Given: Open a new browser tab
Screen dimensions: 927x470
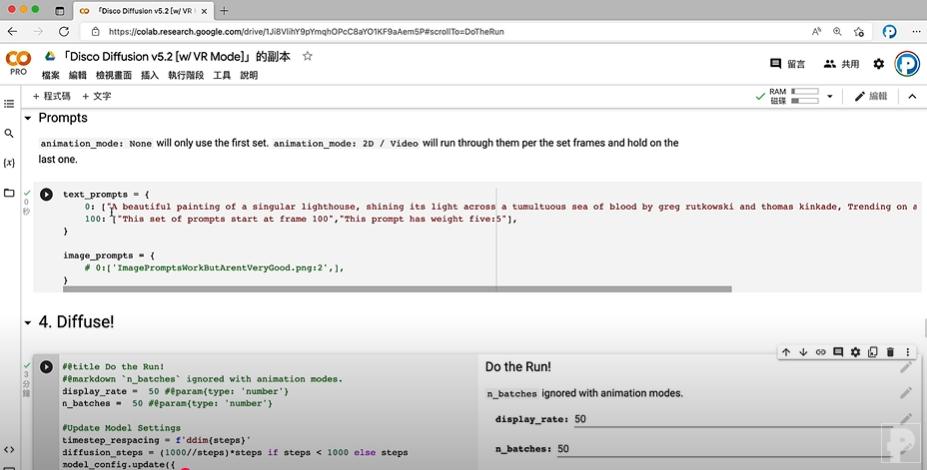Looking at the screenshot, I should 224,11.
